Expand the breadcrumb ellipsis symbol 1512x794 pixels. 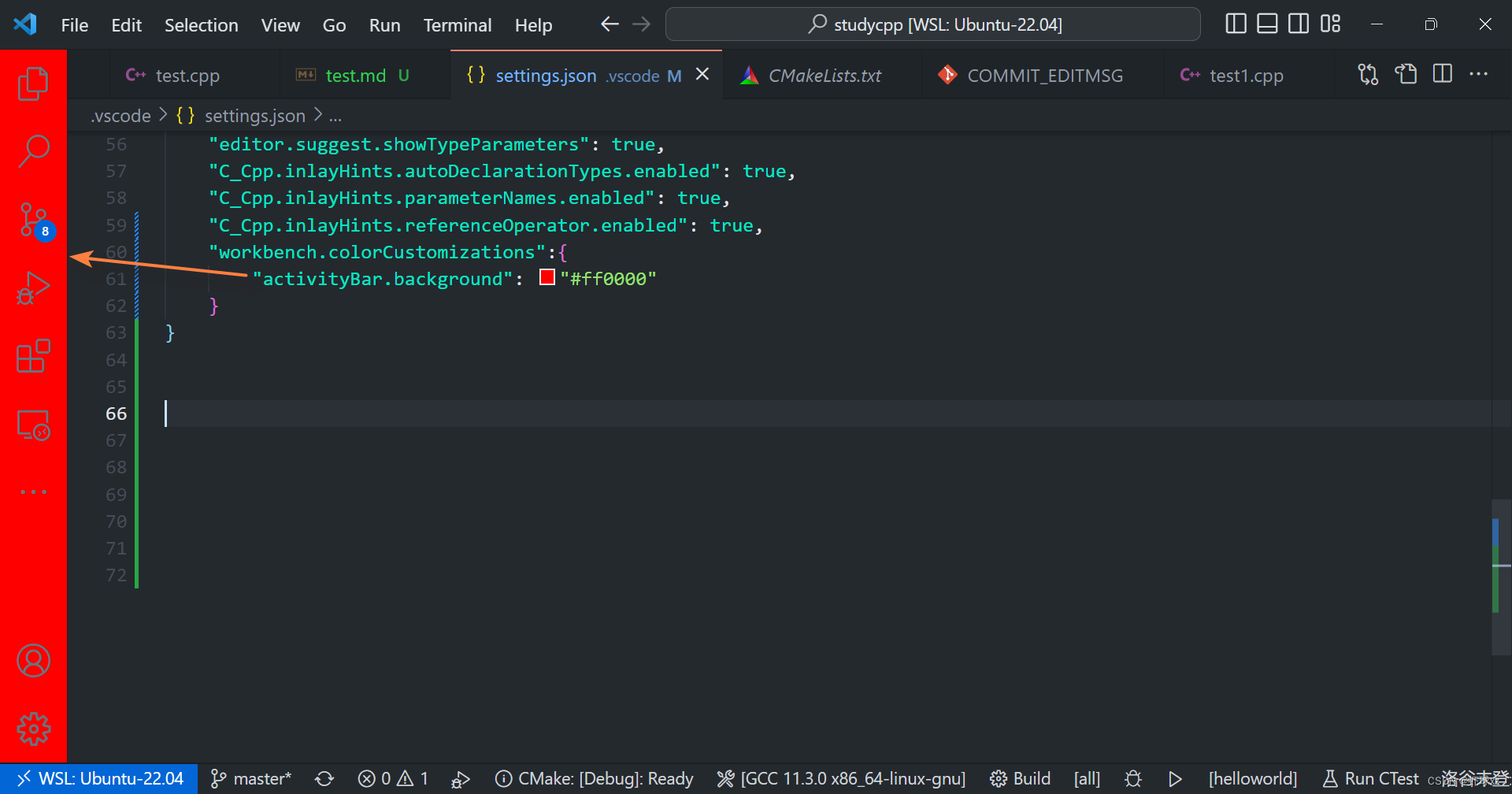point(335,117)
